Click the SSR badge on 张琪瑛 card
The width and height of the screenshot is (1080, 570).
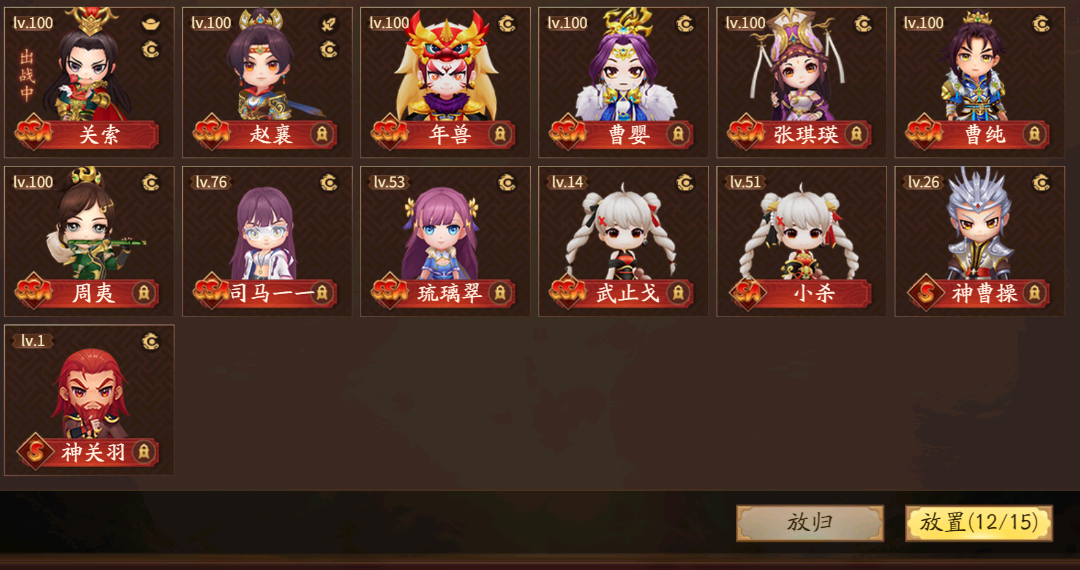pyautogui.click(x=747, y=132)
